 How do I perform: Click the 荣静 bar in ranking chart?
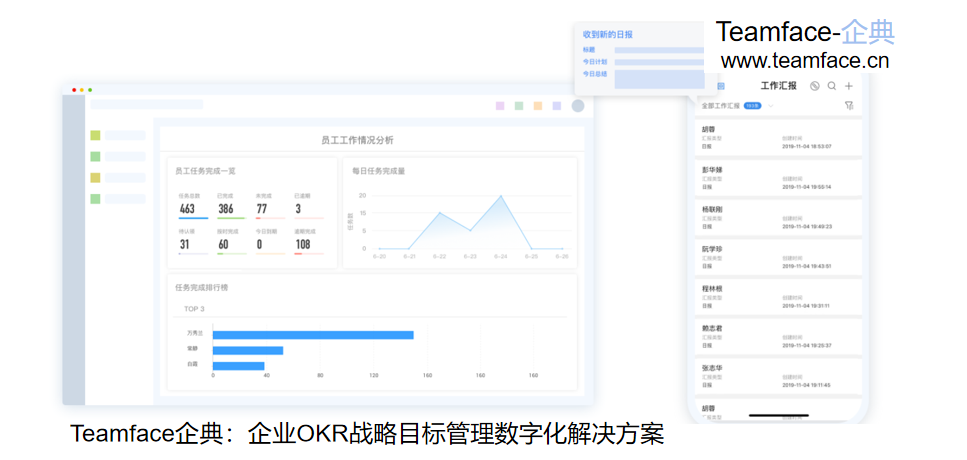point(248,350)
